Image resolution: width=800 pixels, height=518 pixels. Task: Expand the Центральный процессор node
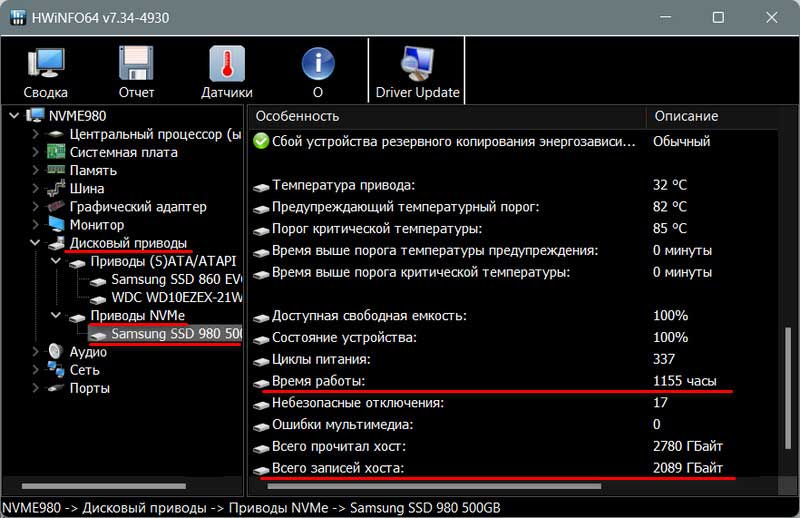35,134
